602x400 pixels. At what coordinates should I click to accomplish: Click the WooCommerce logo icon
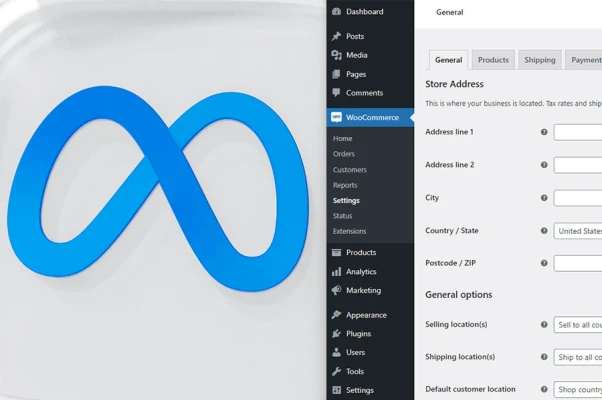(x=336, y=117)
